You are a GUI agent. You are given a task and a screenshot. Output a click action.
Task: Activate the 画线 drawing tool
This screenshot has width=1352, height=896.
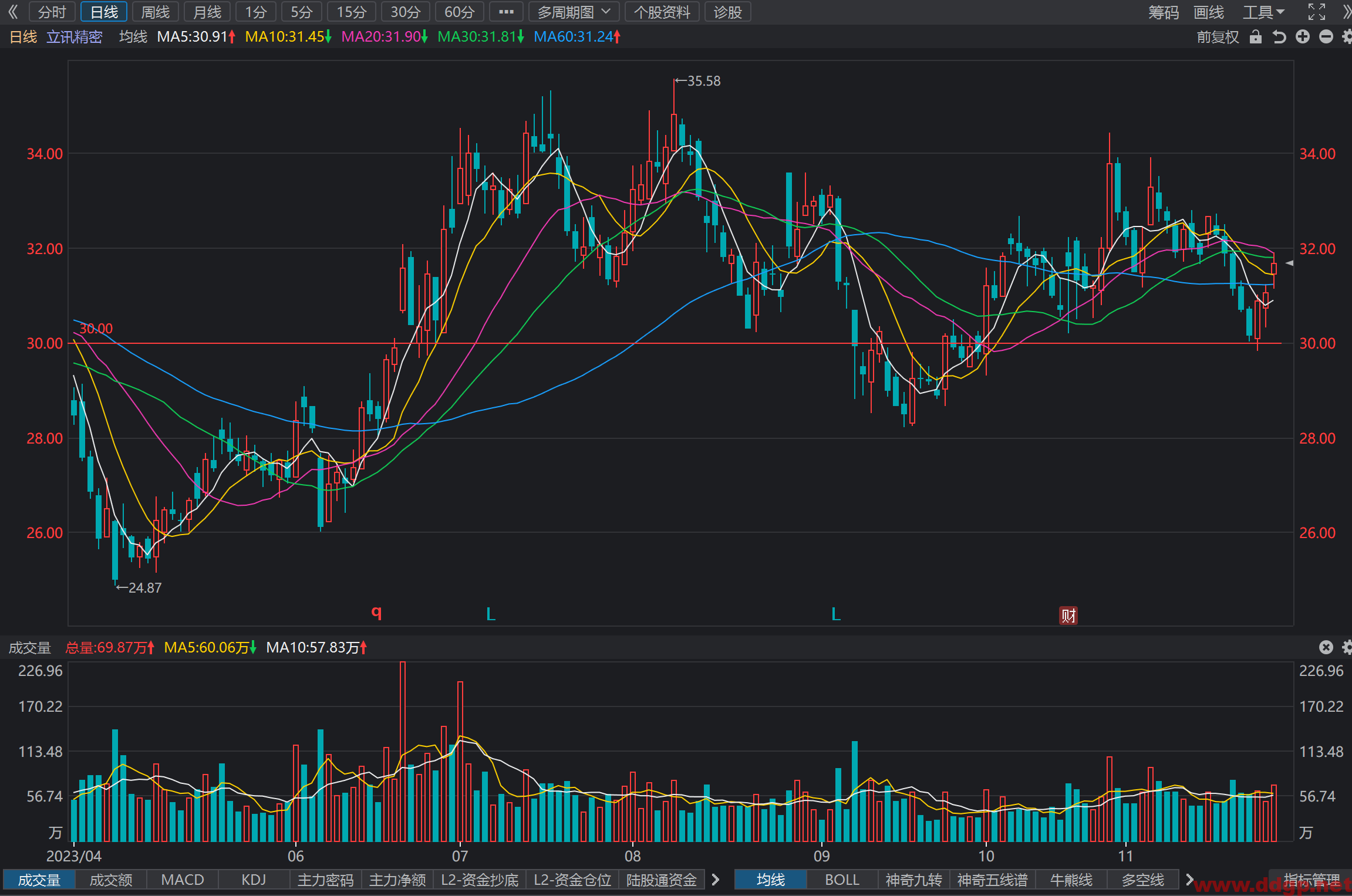coord(1209,12)
